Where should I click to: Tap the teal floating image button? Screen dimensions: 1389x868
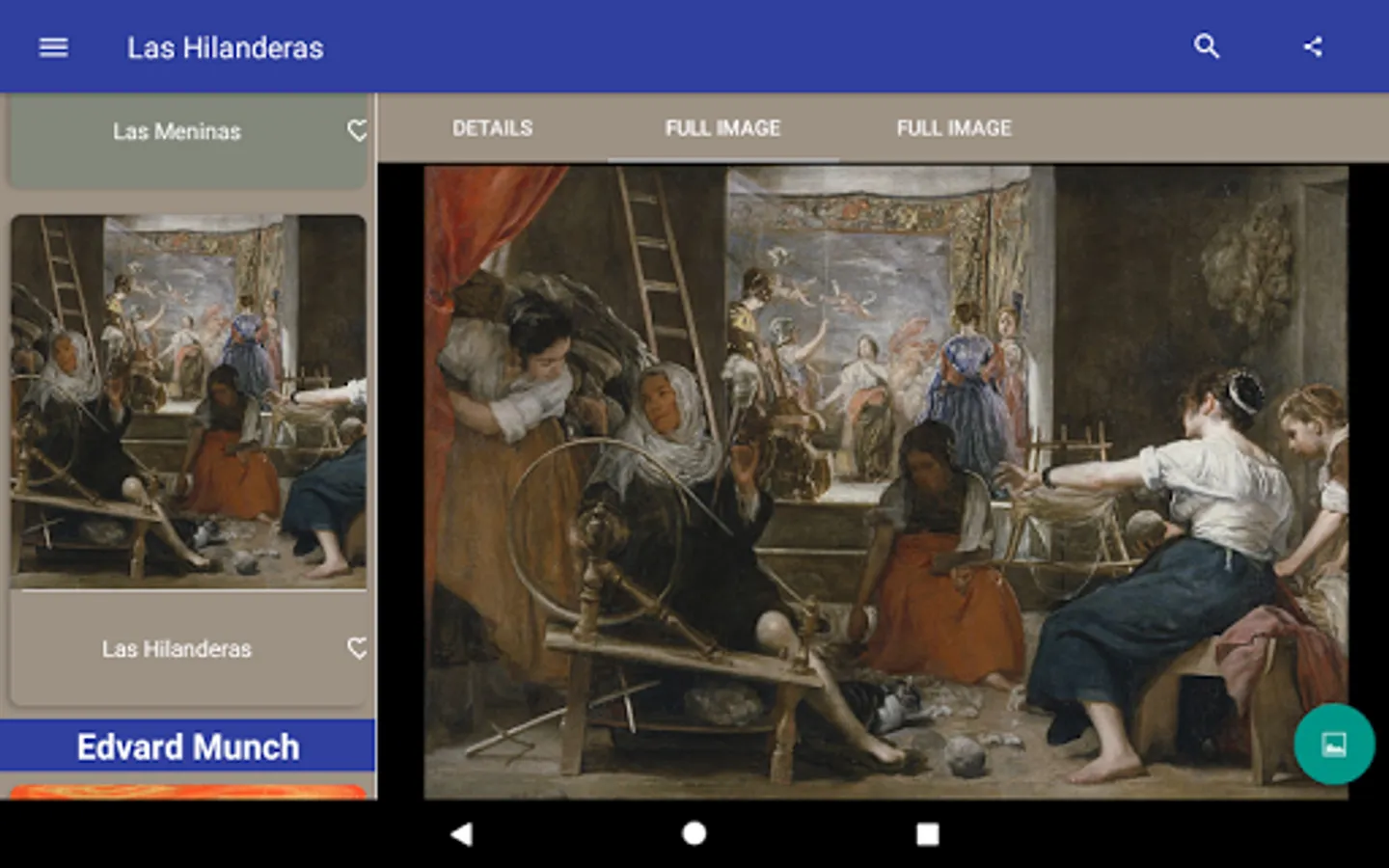coord(1334,744)
